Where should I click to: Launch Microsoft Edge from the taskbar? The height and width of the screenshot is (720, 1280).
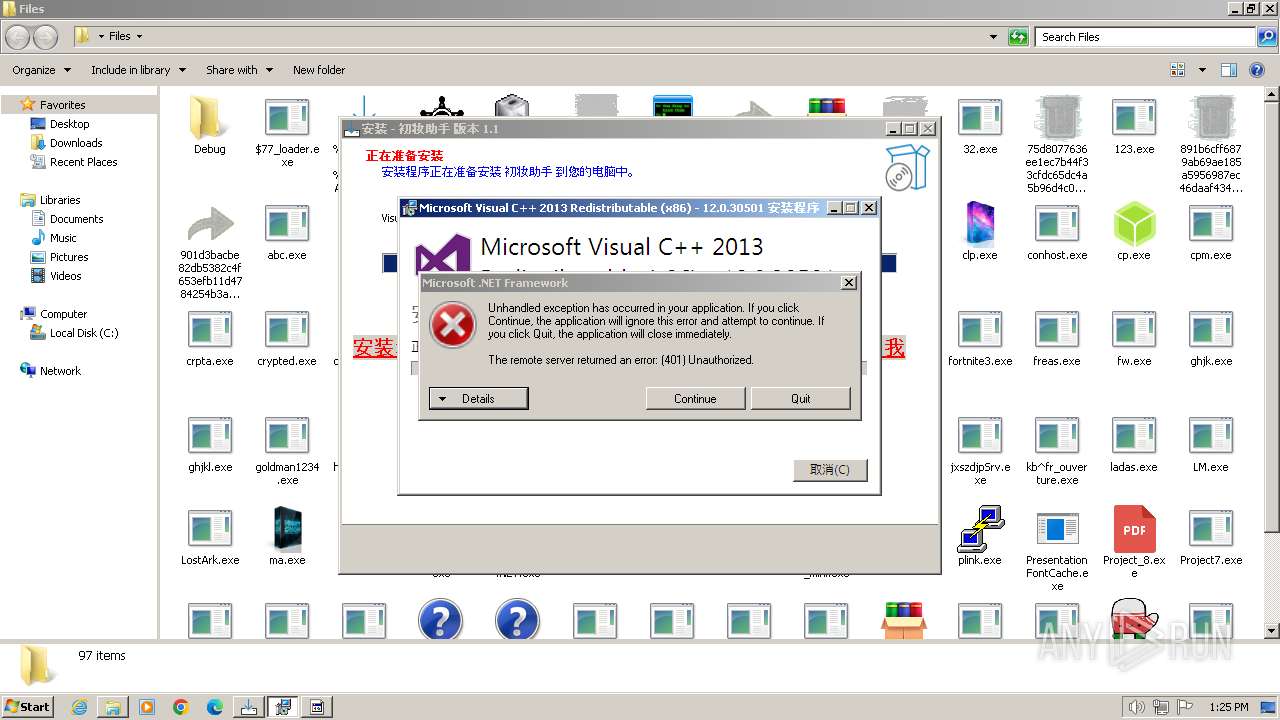point(215,707)
